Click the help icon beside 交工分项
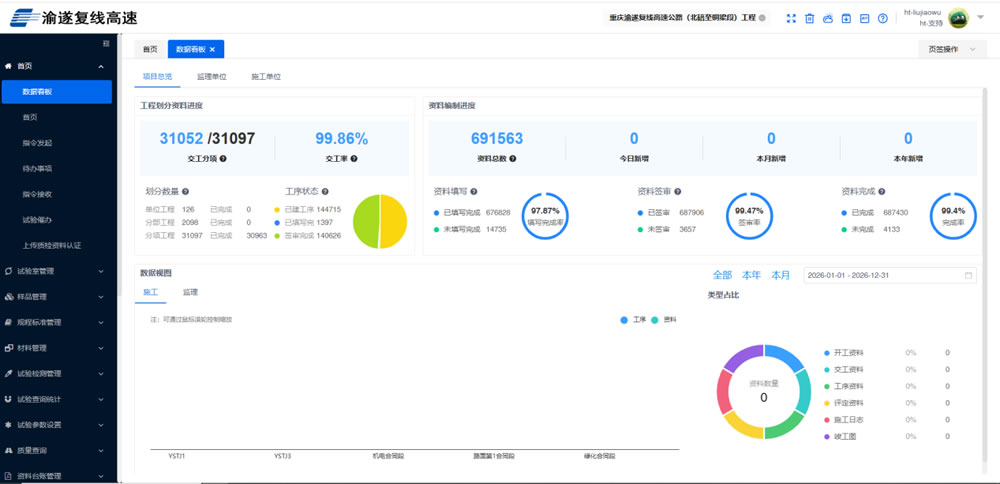This screenshot has width=1000, height=484. 223,158
